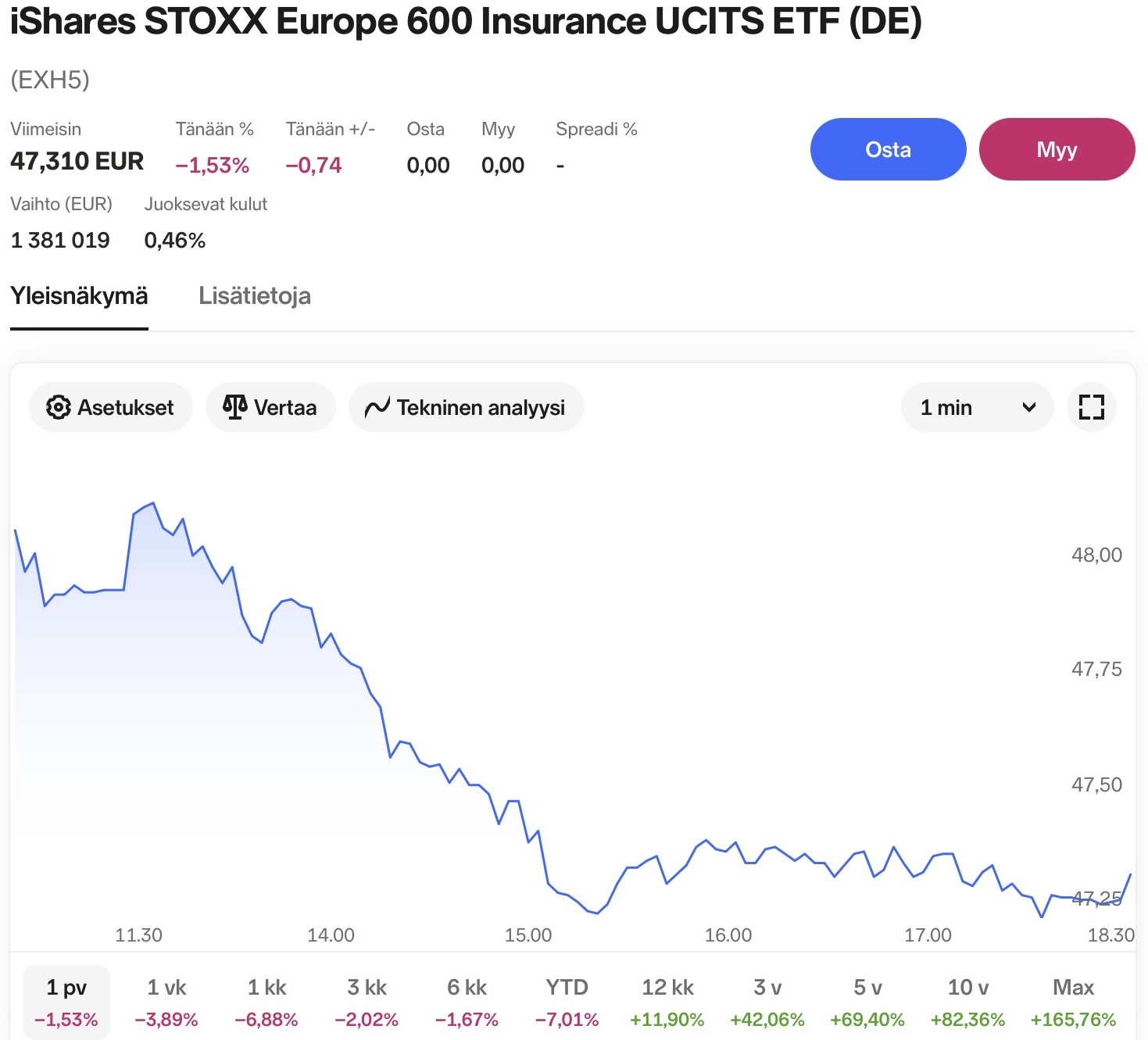Choose the 3 v time range
Screen dimensions: 1148x1040
click(767, 1002)
